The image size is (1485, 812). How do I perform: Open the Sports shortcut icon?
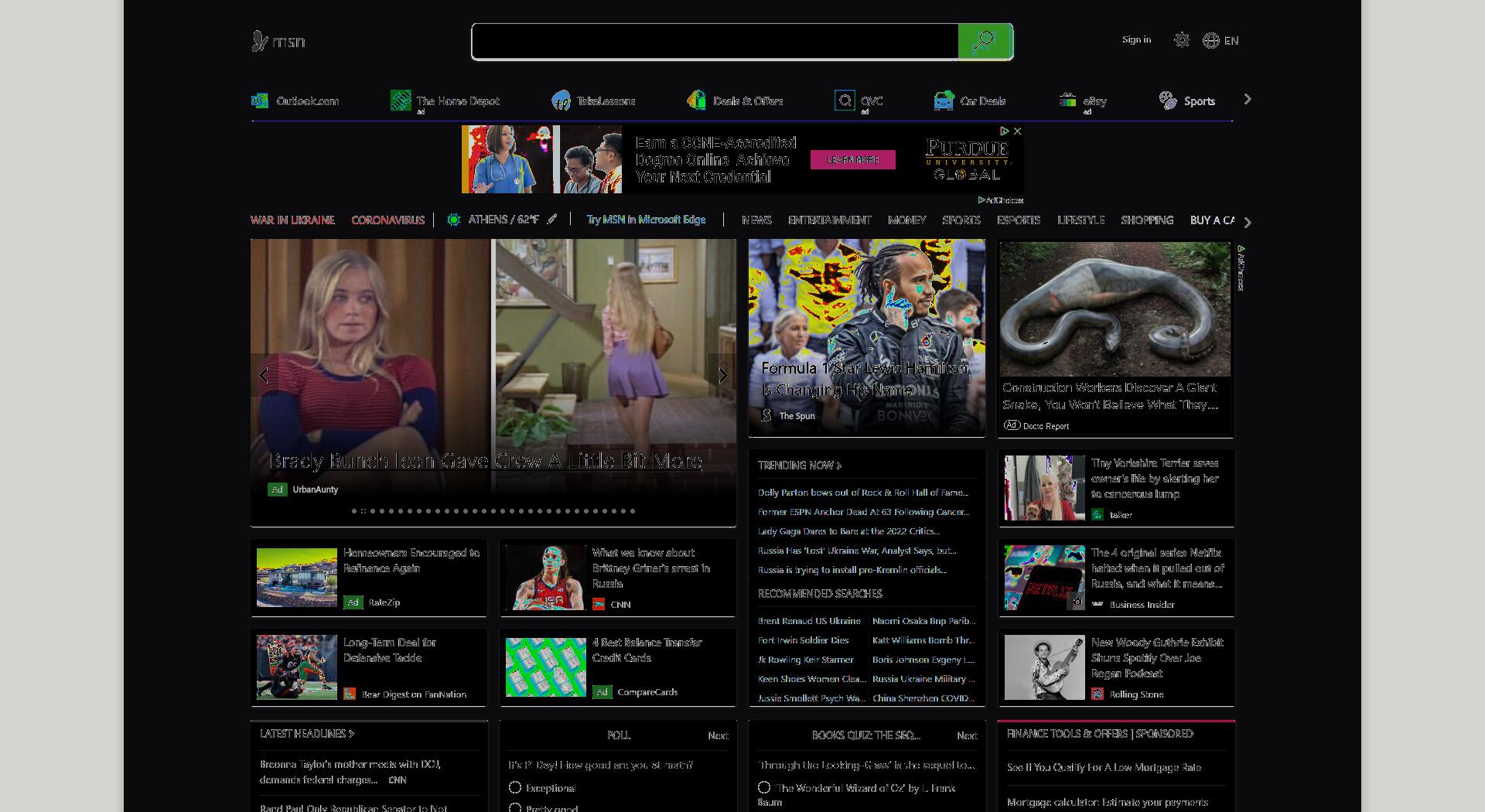pos(1168,101)
